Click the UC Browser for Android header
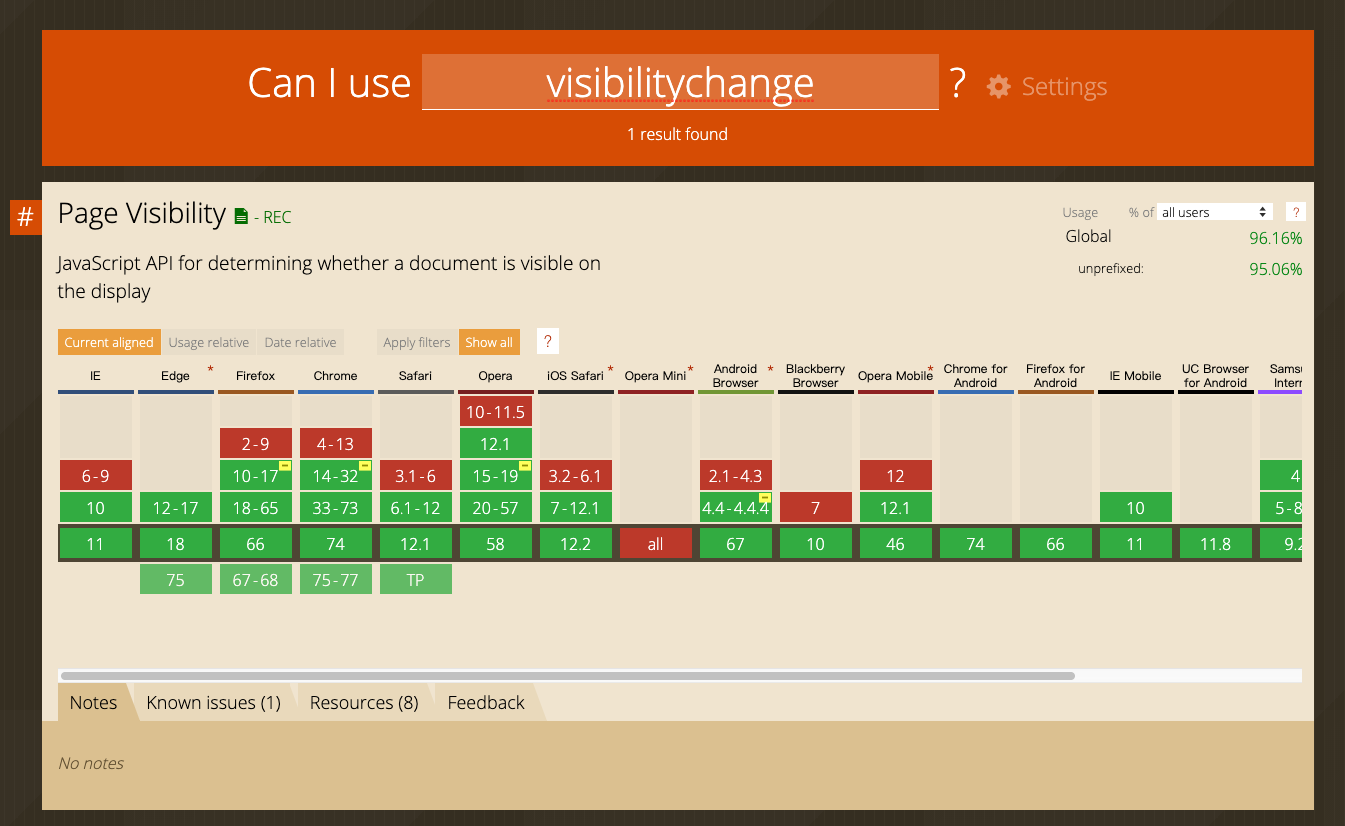Image resolution: width=1345 pixels, height=826 pixels. 1215,376
